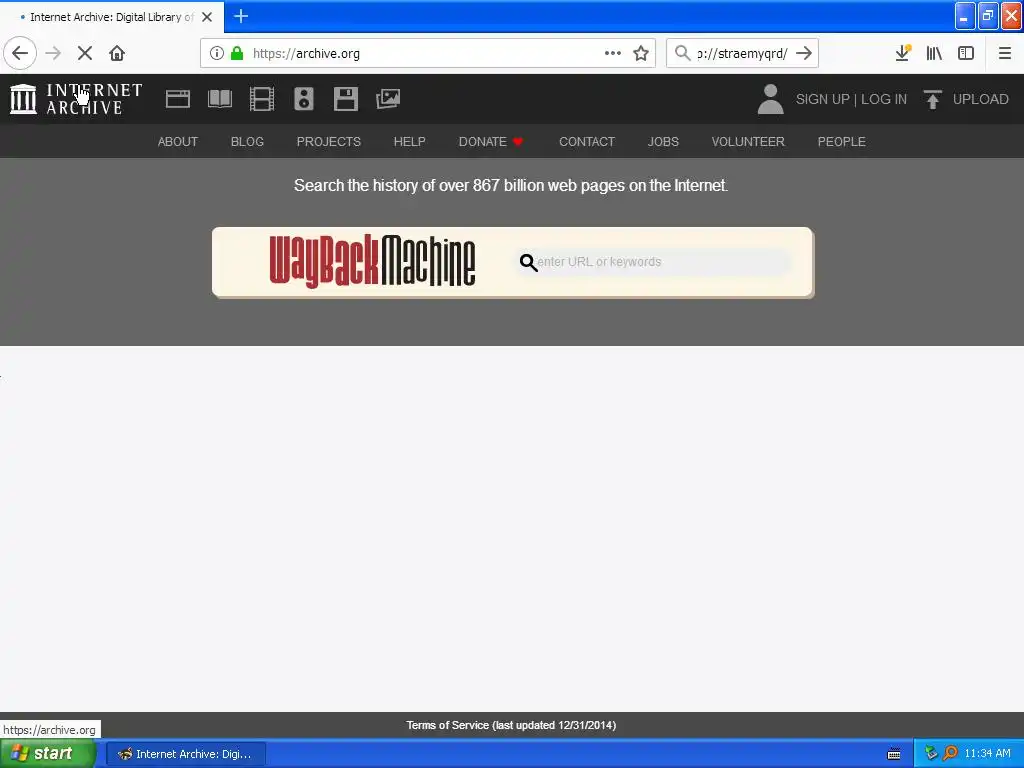Open a new browser tab
This screenshot has width=1024, height=768.
pyautogui.click(x=241, y=16)
